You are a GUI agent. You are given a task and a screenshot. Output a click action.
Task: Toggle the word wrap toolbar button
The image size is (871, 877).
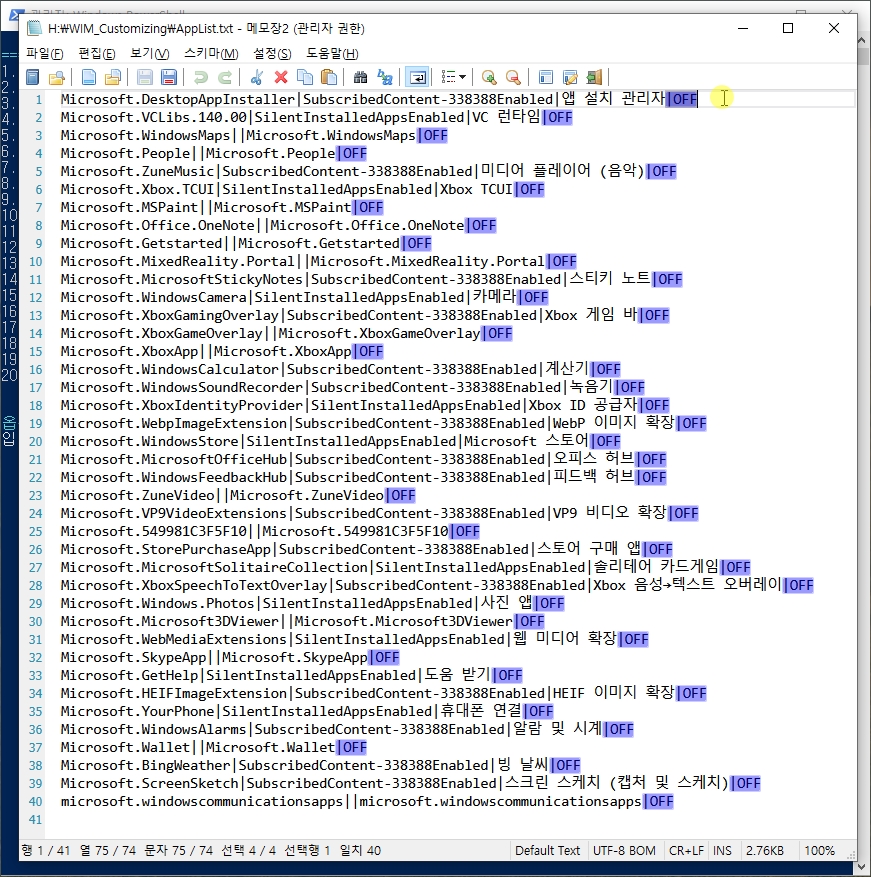tap(417, 77)
